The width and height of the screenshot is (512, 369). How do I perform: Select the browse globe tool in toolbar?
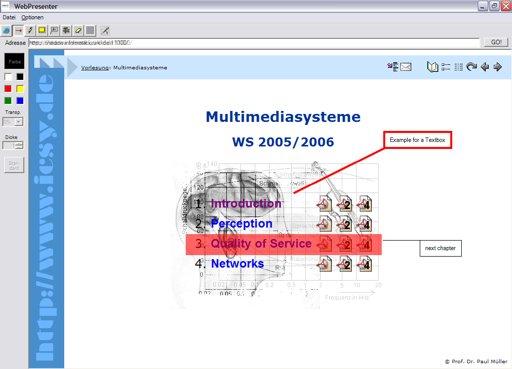tap(6, 31)
